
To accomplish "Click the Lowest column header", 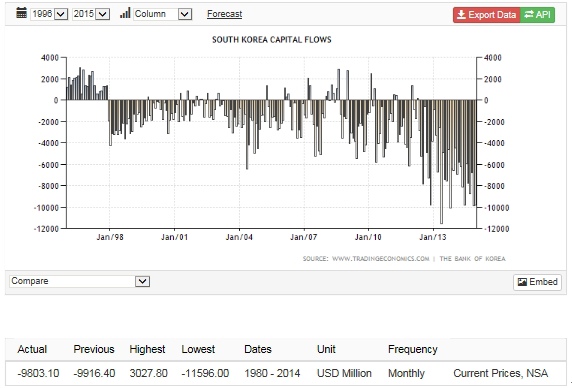I will [198, 349].
